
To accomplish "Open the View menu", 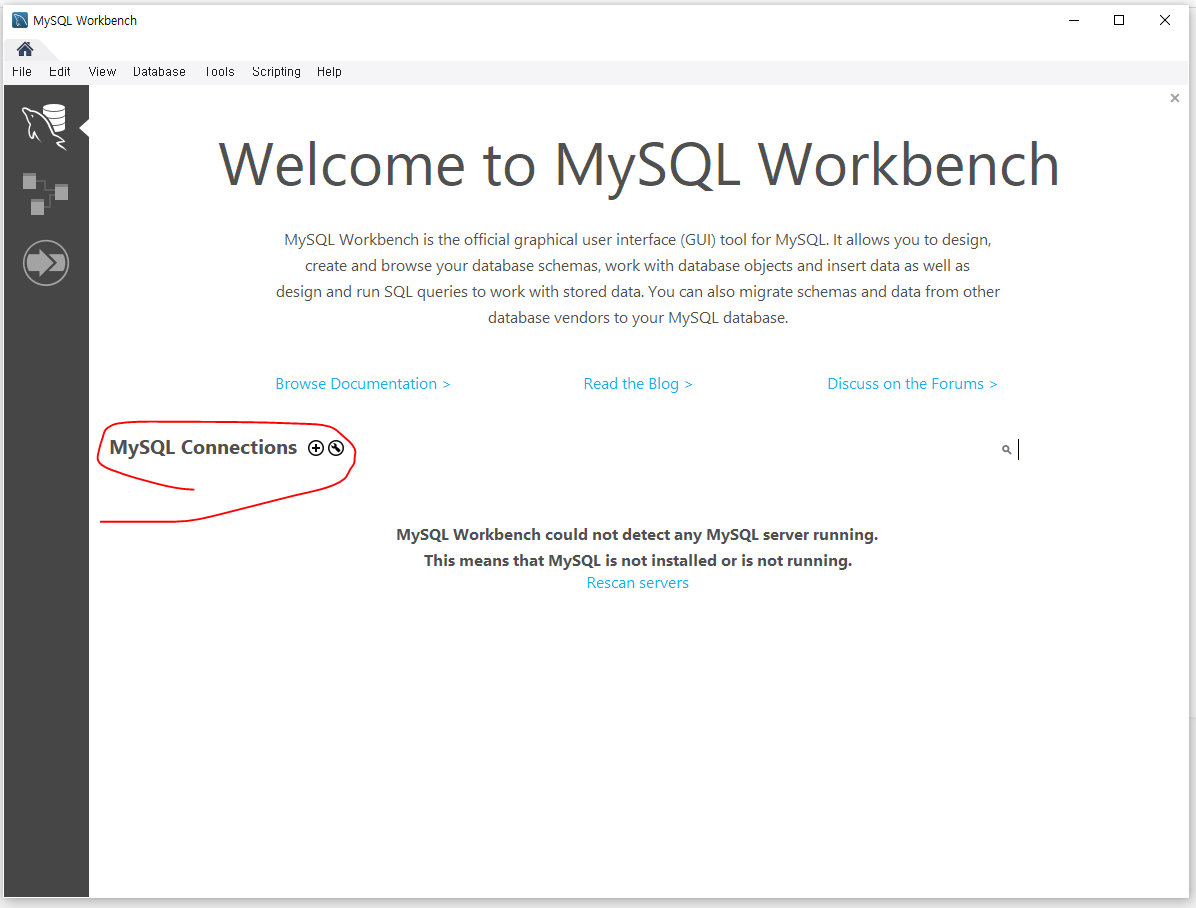I will pyautogui.click(x=102, y=72).
